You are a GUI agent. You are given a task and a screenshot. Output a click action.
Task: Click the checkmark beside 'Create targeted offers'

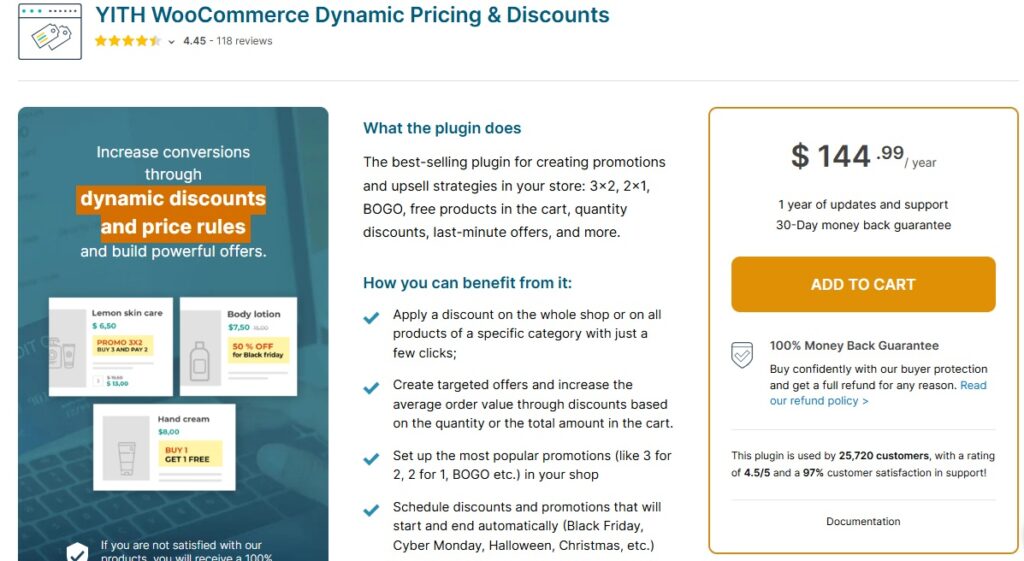tap(371, 387)
